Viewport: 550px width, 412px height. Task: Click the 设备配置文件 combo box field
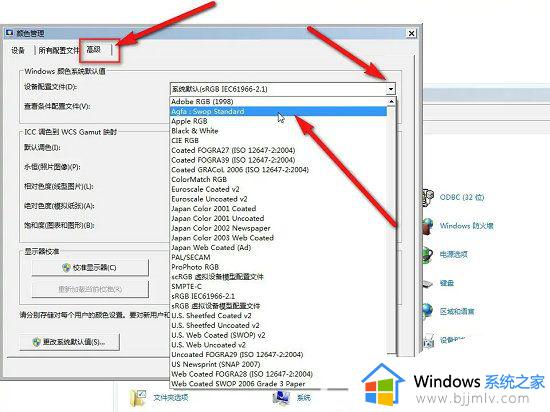point(282,89)
